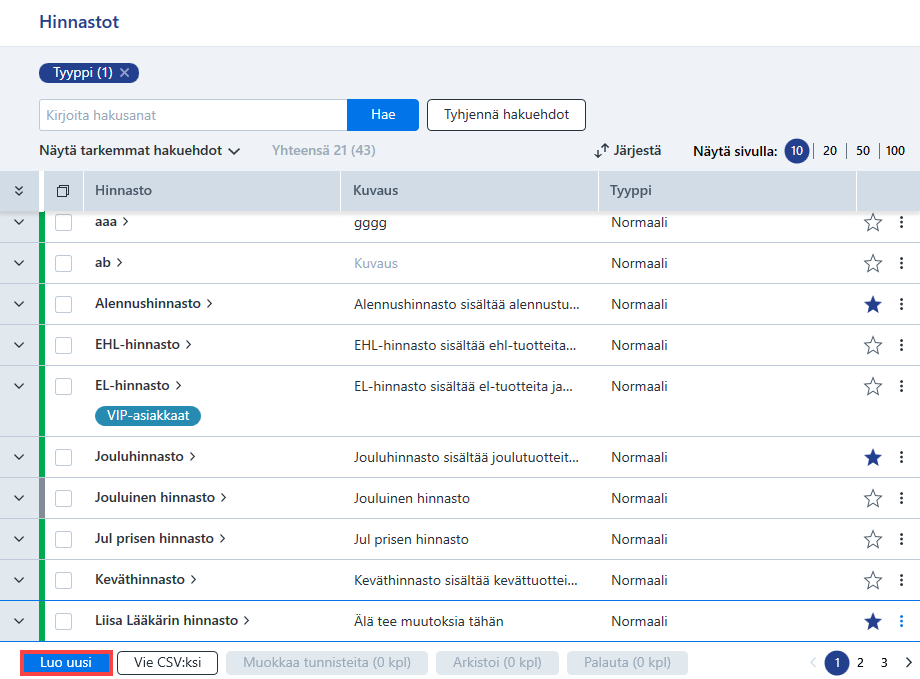920x679 pixels.
Task: Toggle favorite star for ab row
Action: click(x=872, y=264)
